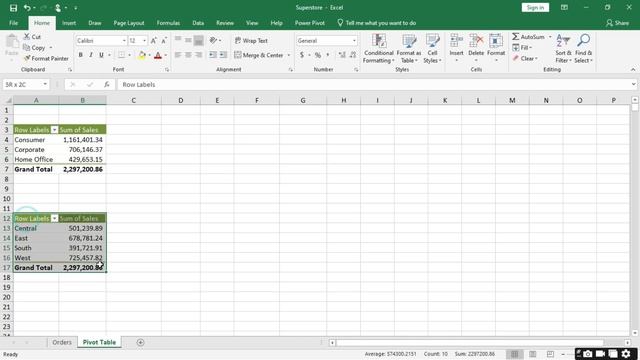The width and height of the screenshot is (640, 360).
Task: Increase font size with the larger A
Action: (x=153, y=40)
